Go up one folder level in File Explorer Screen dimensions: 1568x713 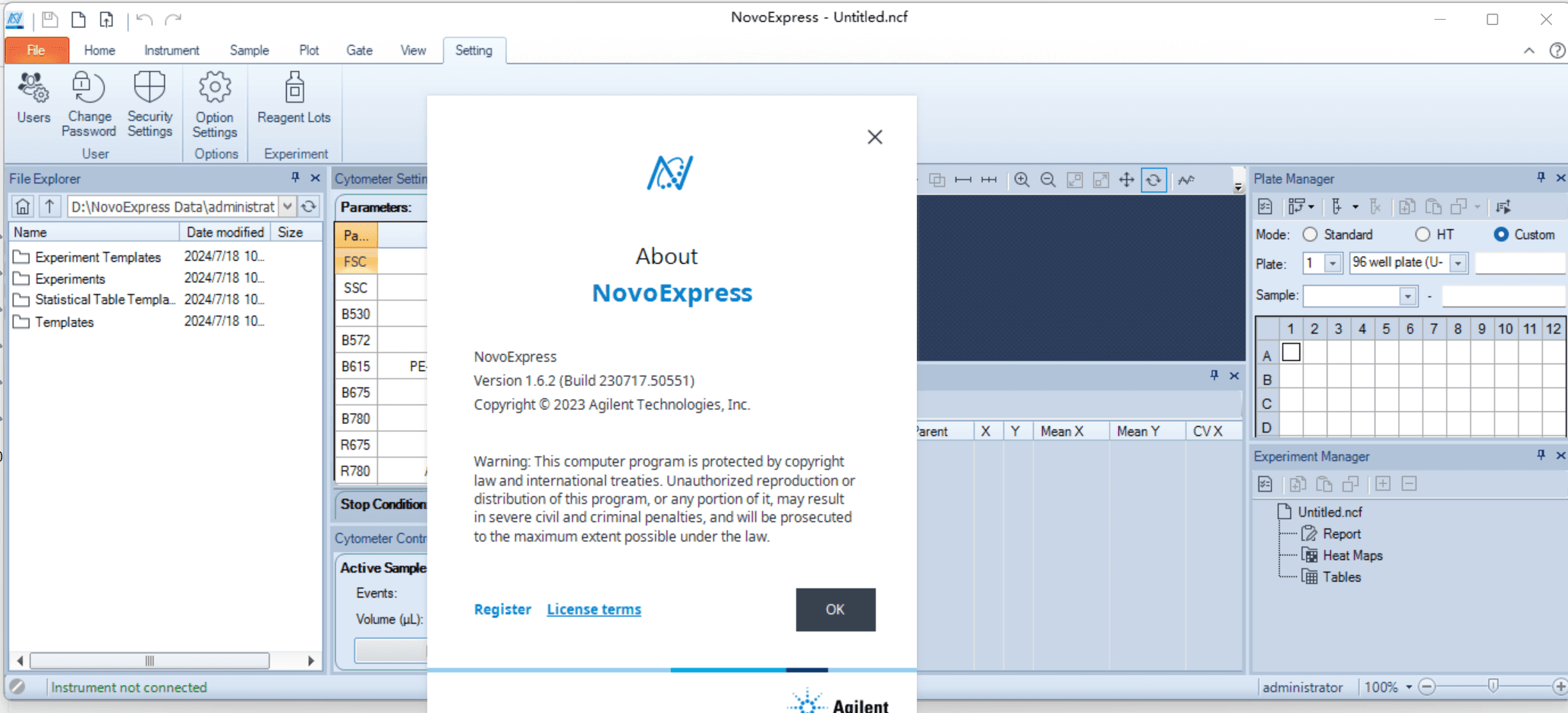49,206
